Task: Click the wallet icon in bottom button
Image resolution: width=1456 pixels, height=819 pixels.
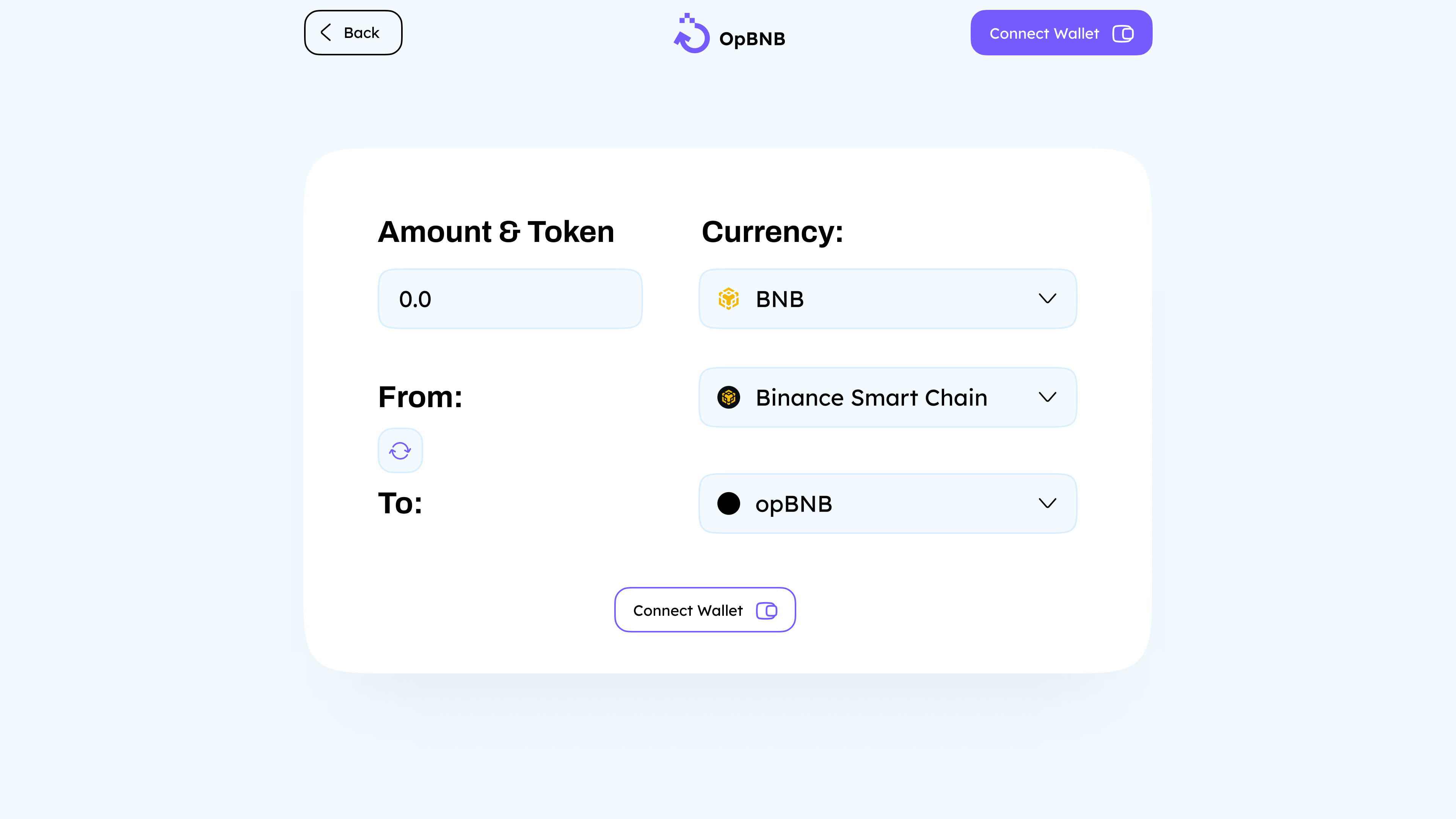Action: 766,610
